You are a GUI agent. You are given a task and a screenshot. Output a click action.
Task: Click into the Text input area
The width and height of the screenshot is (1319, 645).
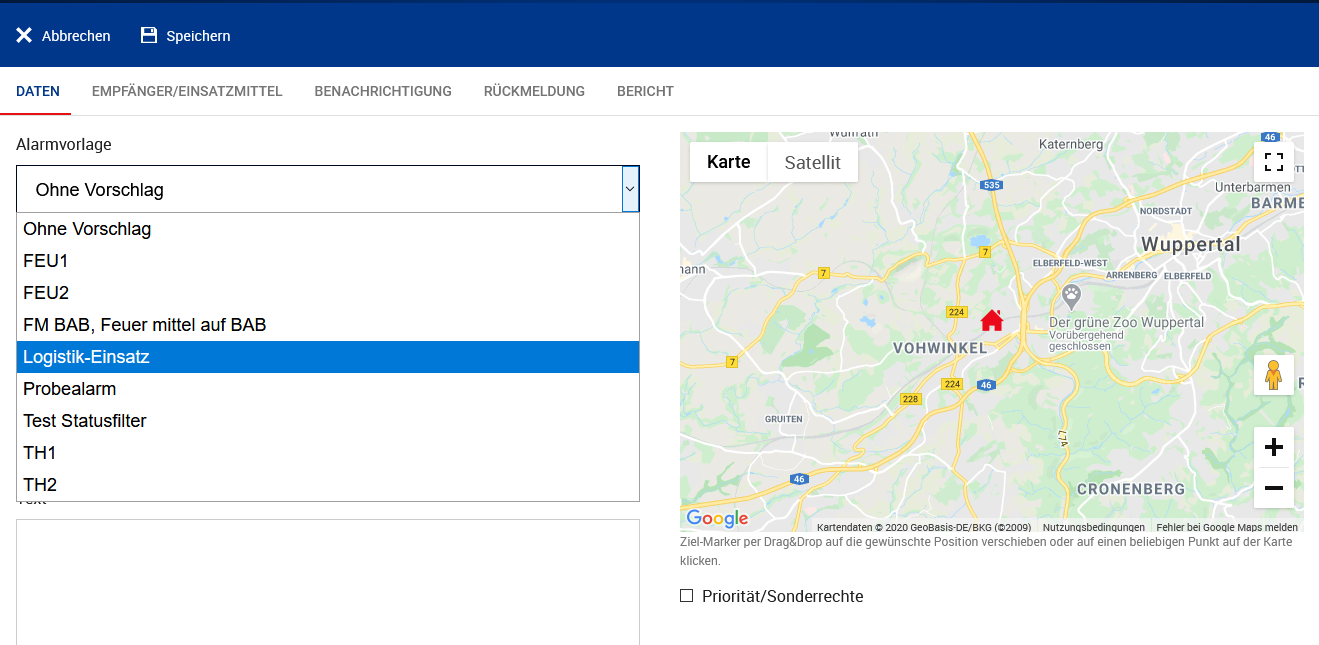tap(328, 582)
